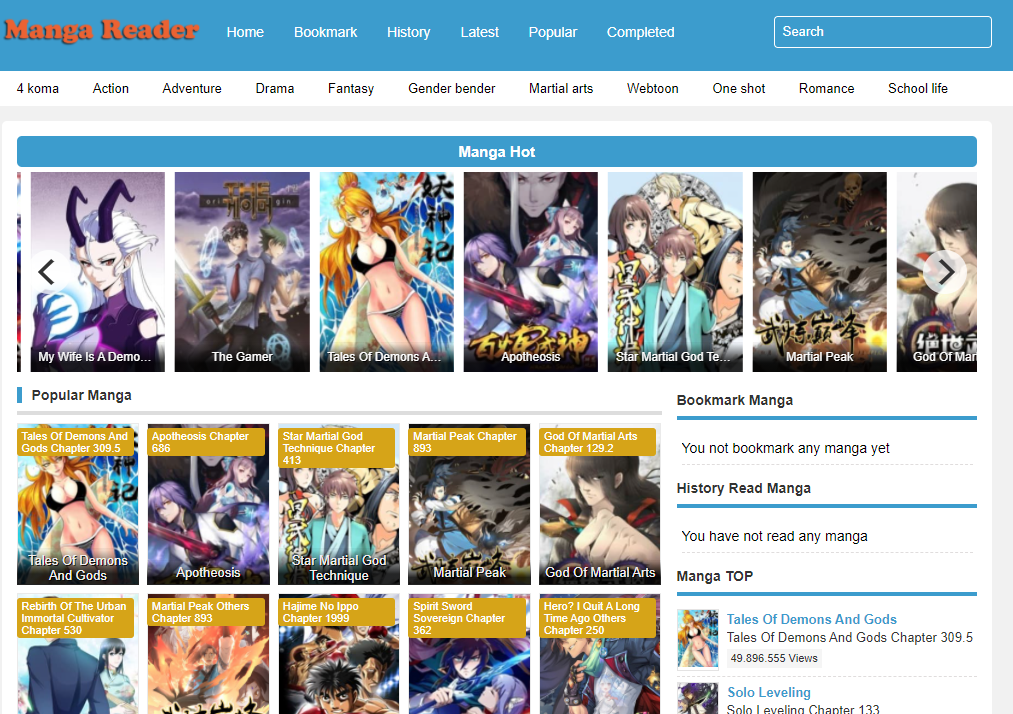1013x714 pixels.
Task: Click 'You have not read any manga' text
Action: (774, 536)
